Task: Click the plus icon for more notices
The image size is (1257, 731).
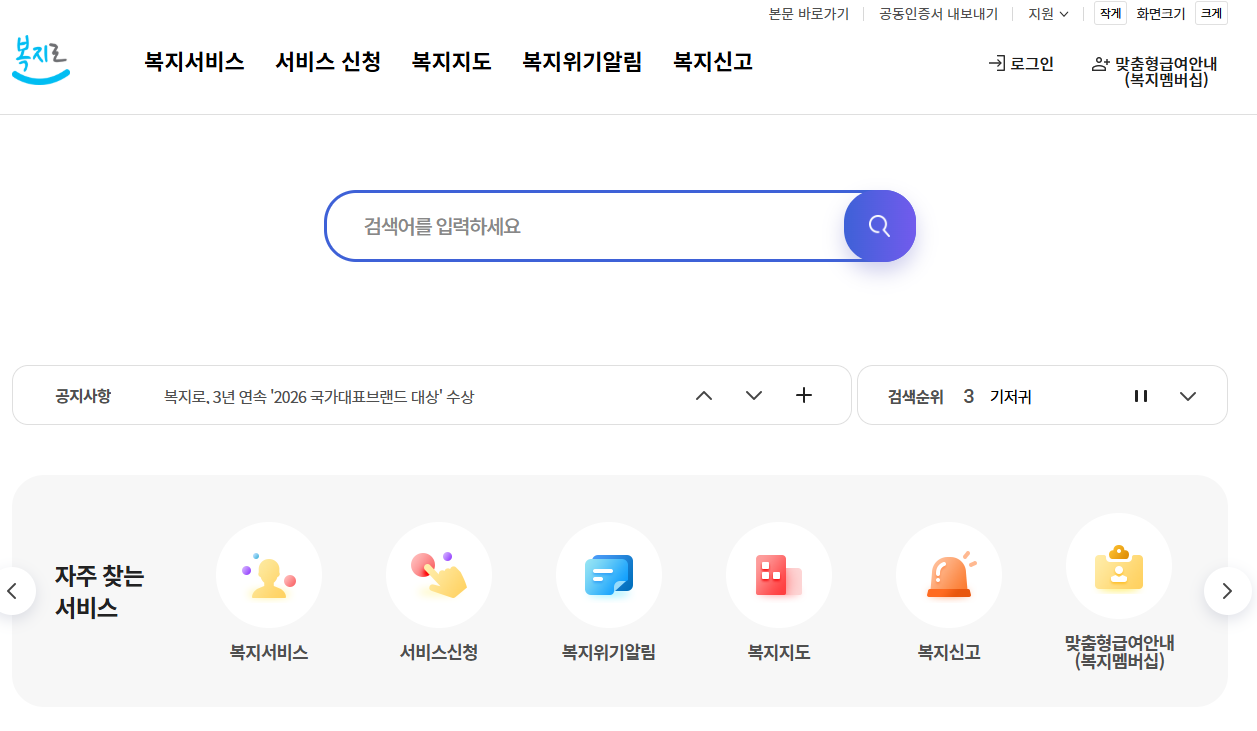Action: click(x=804, y=395)
